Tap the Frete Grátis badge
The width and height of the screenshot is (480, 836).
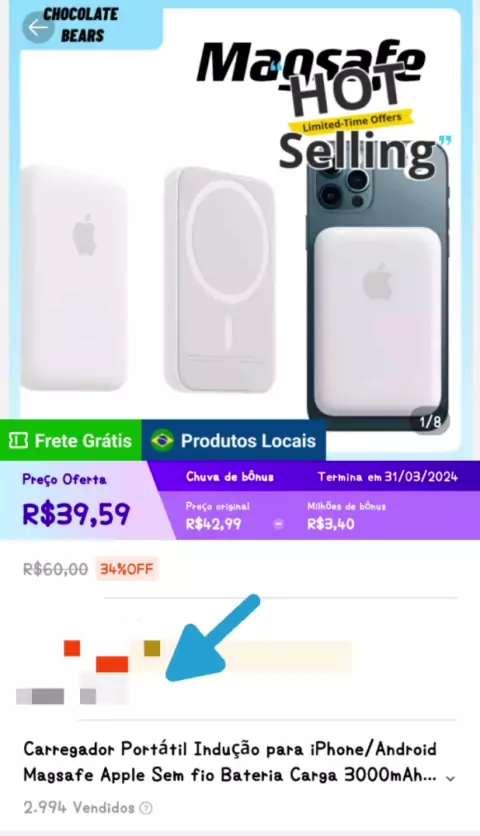(x=70, y=440)
